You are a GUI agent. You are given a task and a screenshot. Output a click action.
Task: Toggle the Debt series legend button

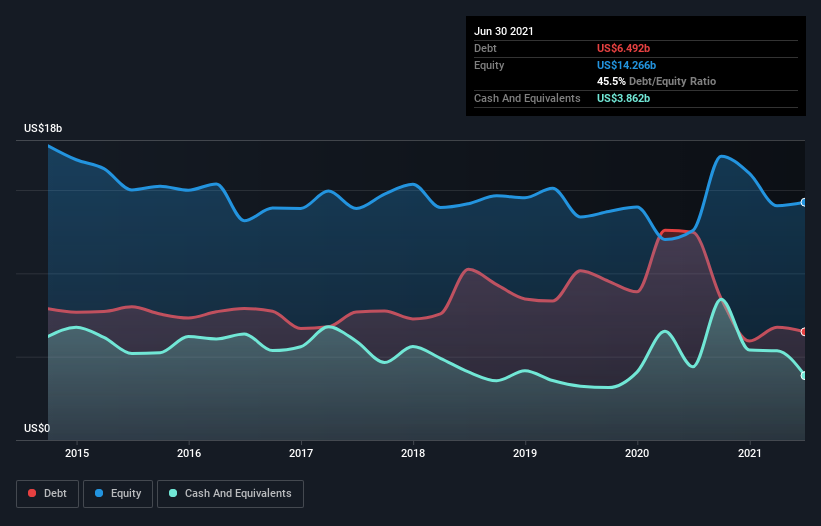[47, 494]
